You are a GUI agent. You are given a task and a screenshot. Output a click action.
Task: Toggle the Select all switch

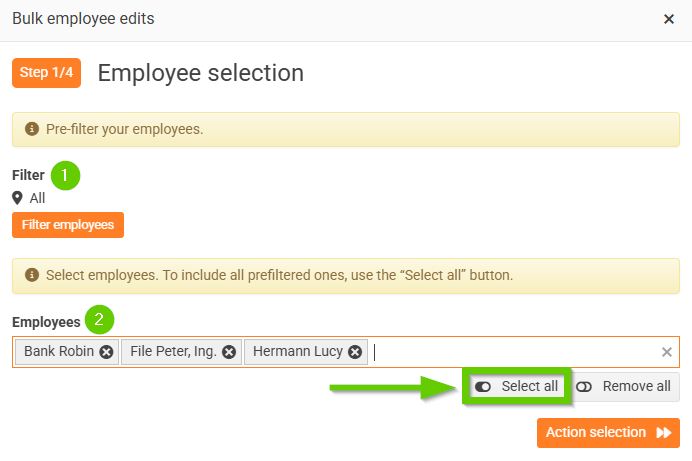(484, 387)
